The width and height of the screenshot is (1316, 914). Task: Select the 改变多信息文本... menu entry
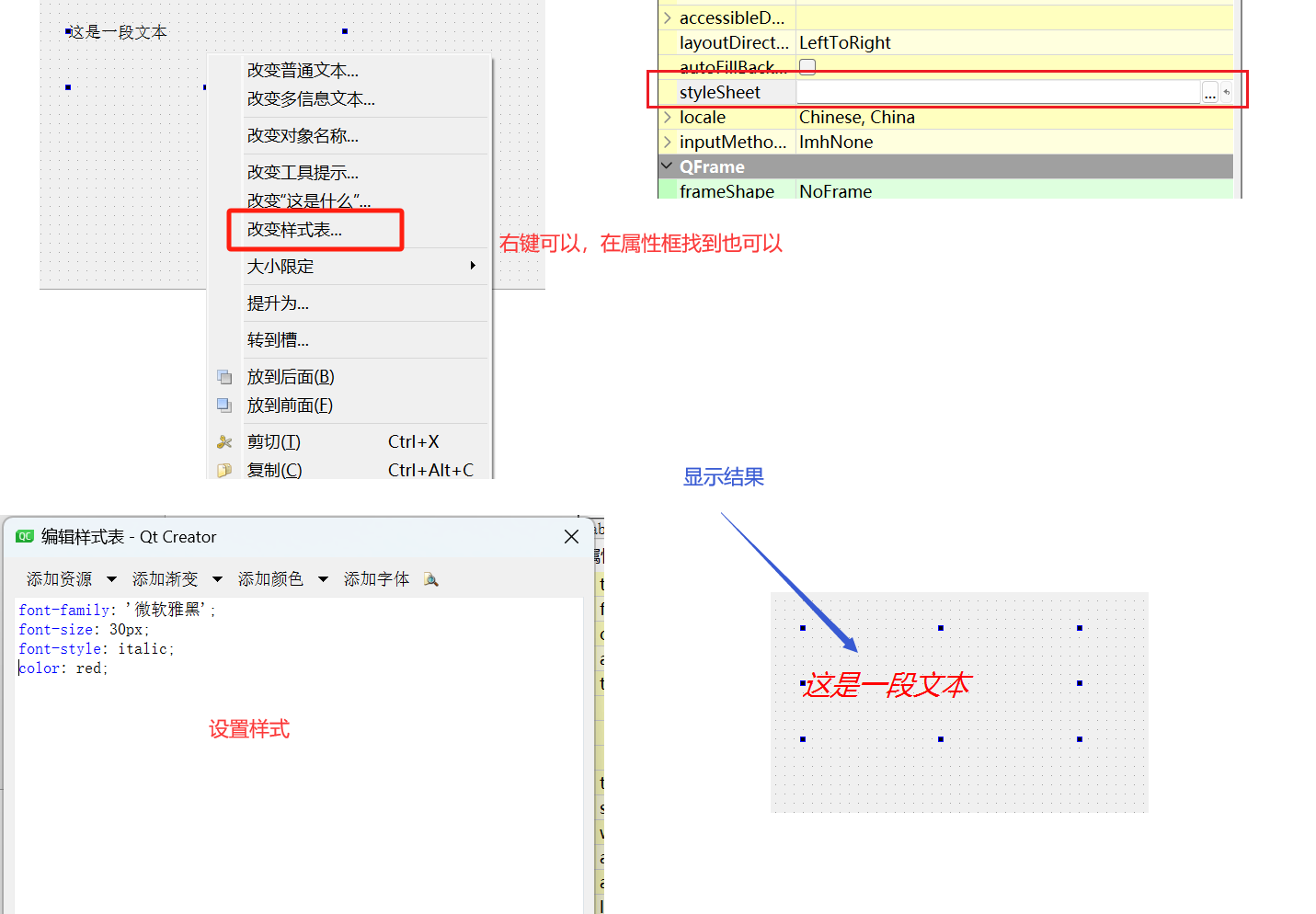(311, 99)
